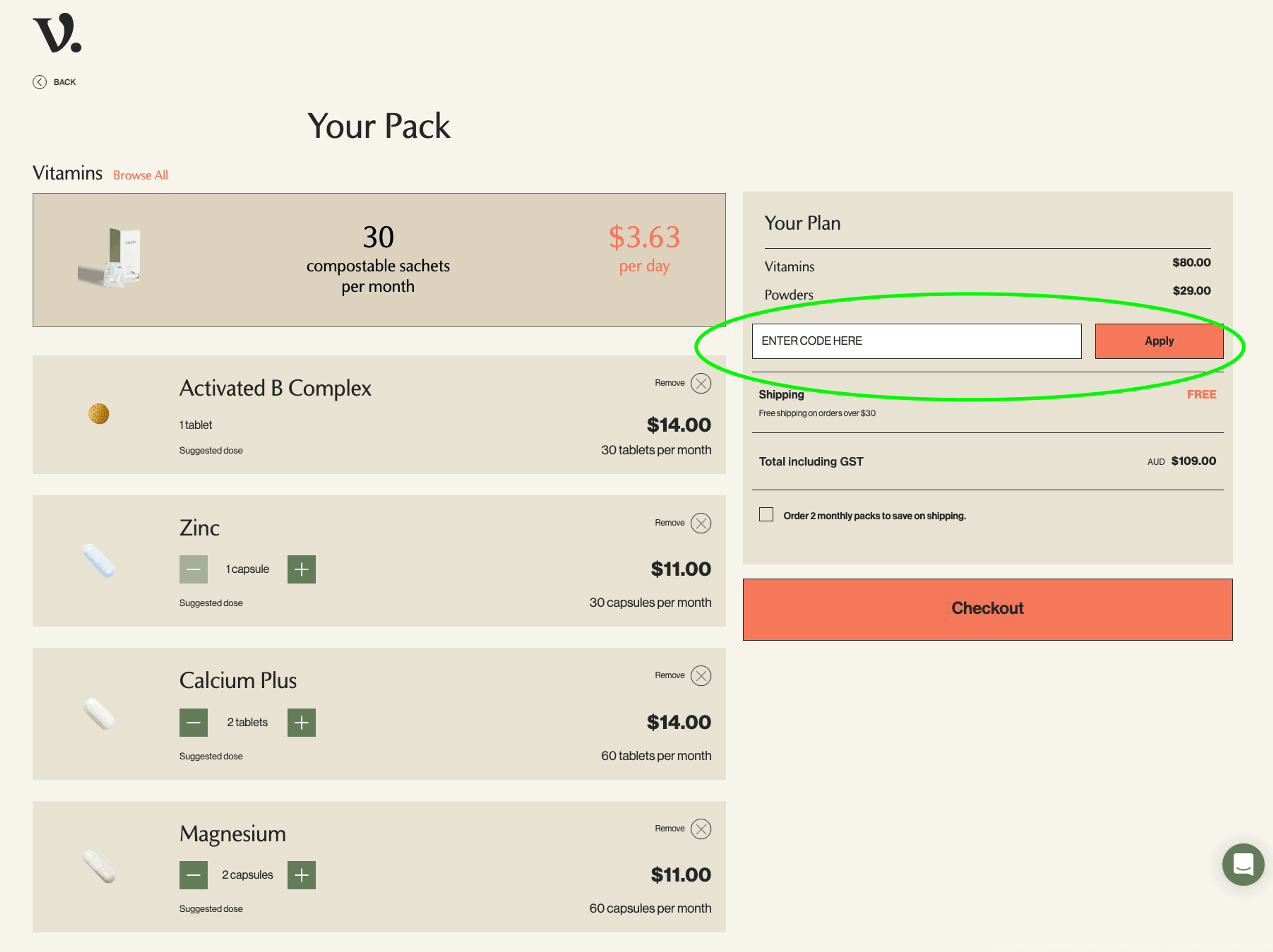This screenshot has height=952, width=1273.
Task: Remove Zinc using the X icon
Action: point(700,523)
